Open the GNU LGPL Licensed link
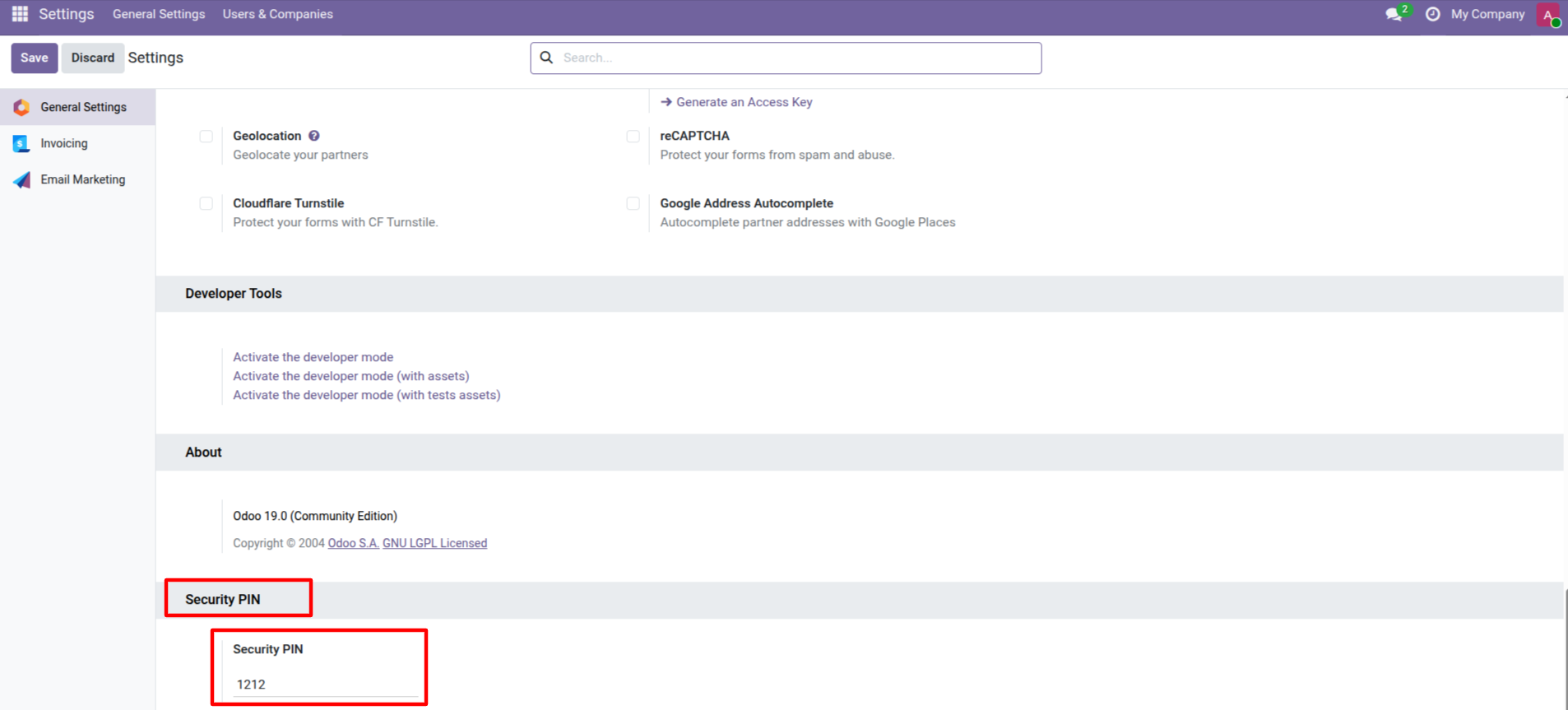Screen dimensions: 1568x710 [x=434, y=543]
